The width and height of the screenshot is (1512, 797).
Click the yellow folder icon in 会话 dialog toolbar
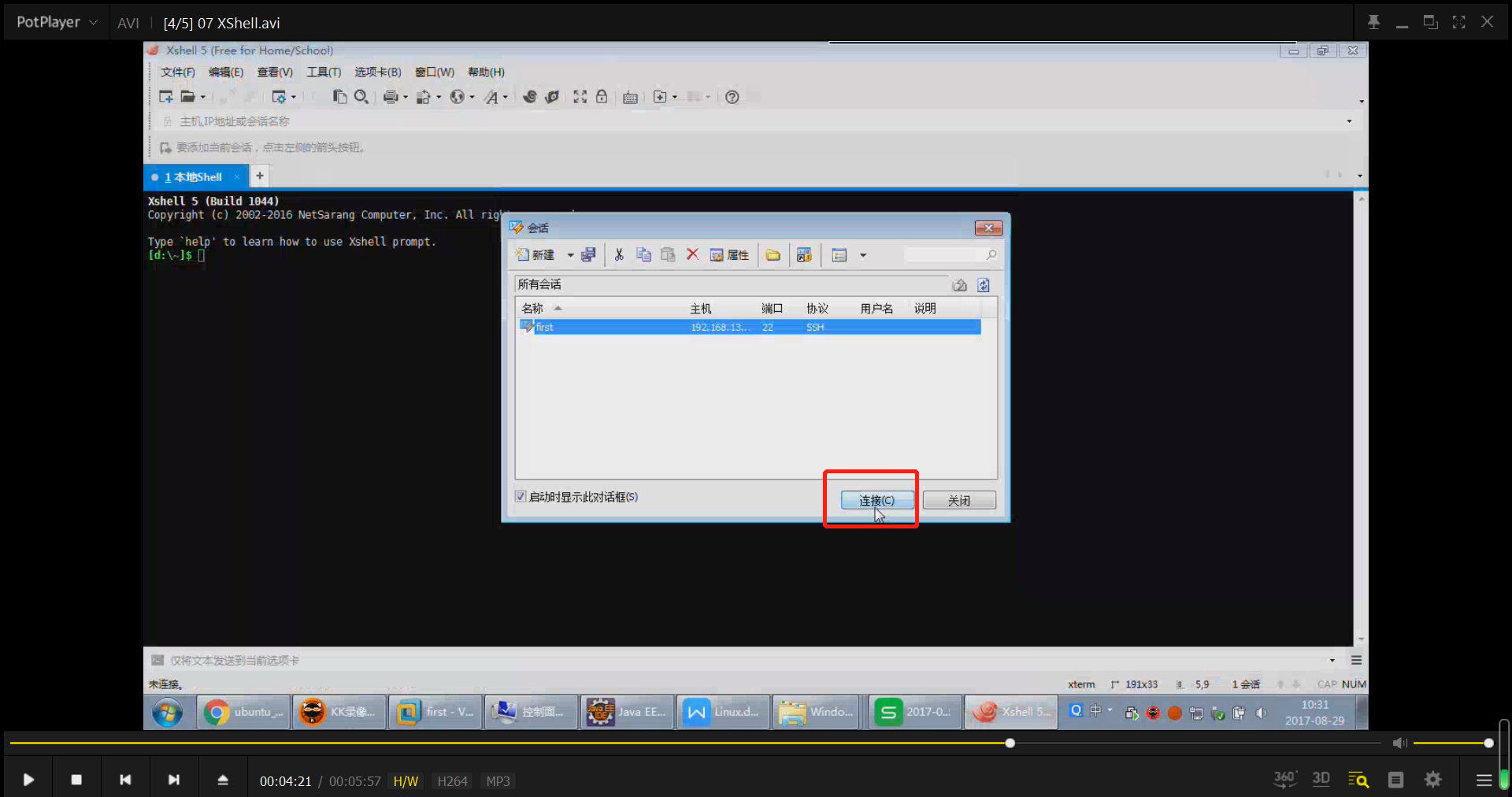click(773, 254)
